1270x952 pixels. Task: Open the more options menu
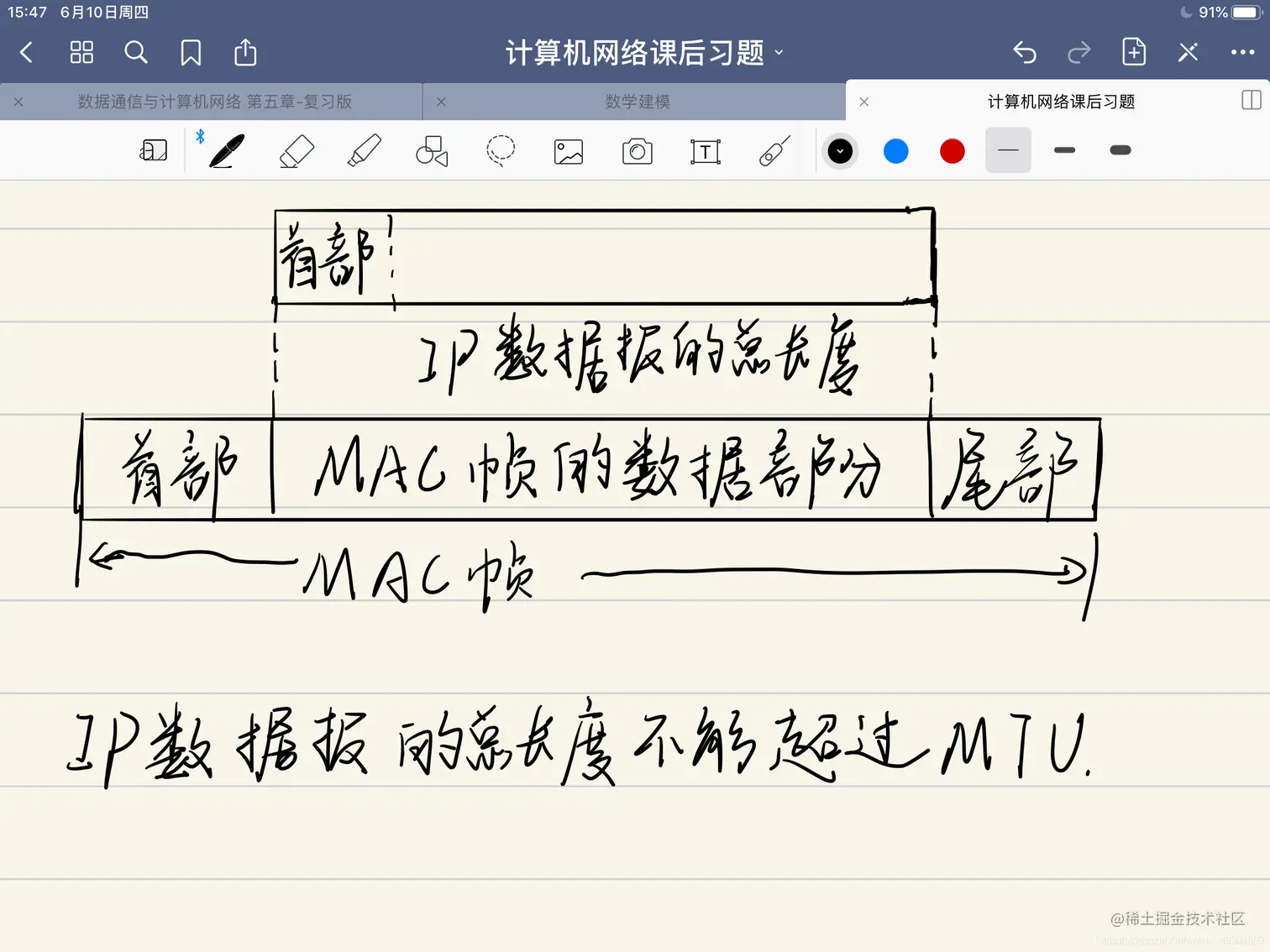coord(1242,52)
